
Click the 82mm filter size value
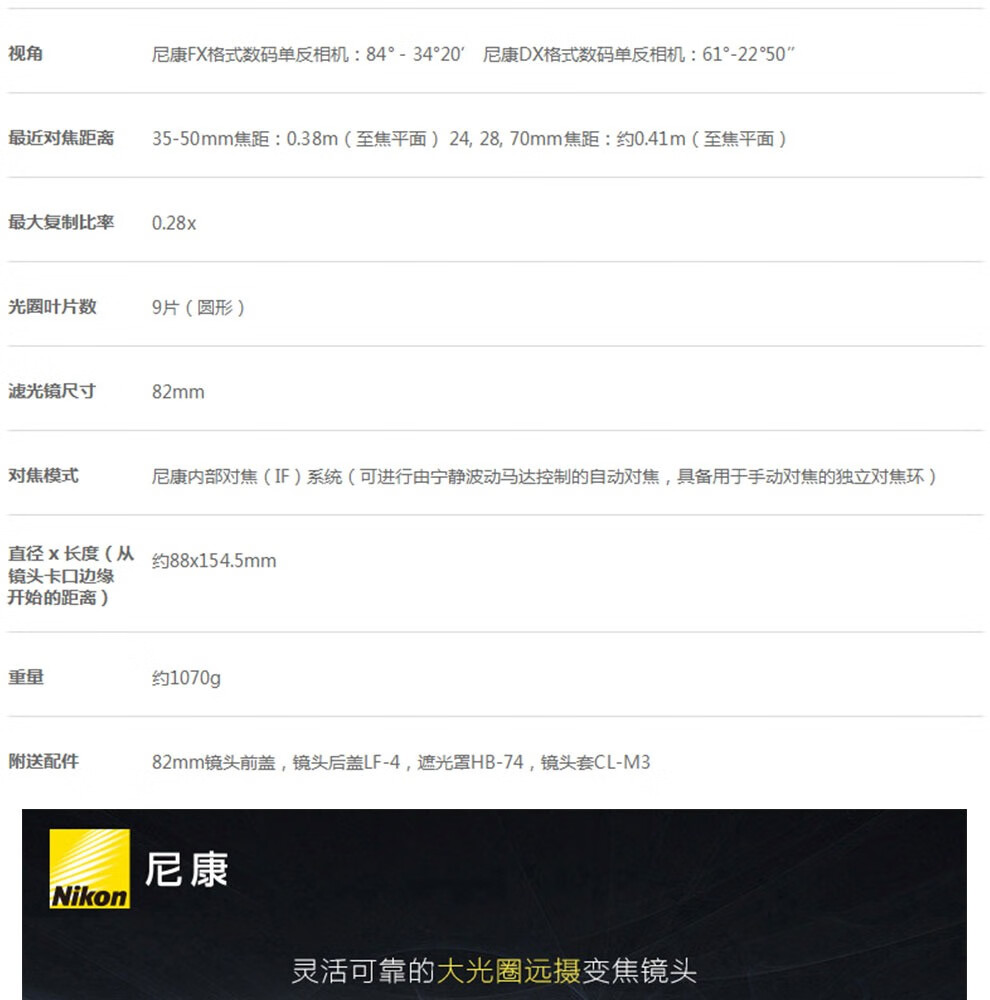tap(178, 392)
